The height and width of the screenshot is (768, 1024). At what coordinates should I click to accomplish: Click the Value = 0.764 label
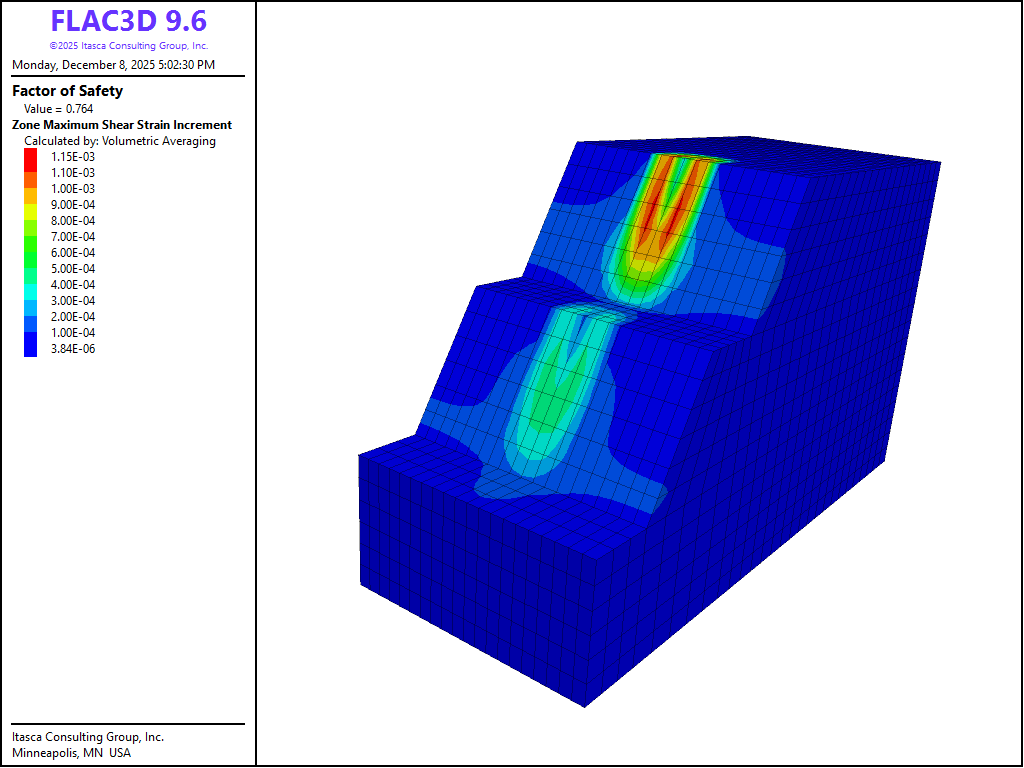pos(58,108)
